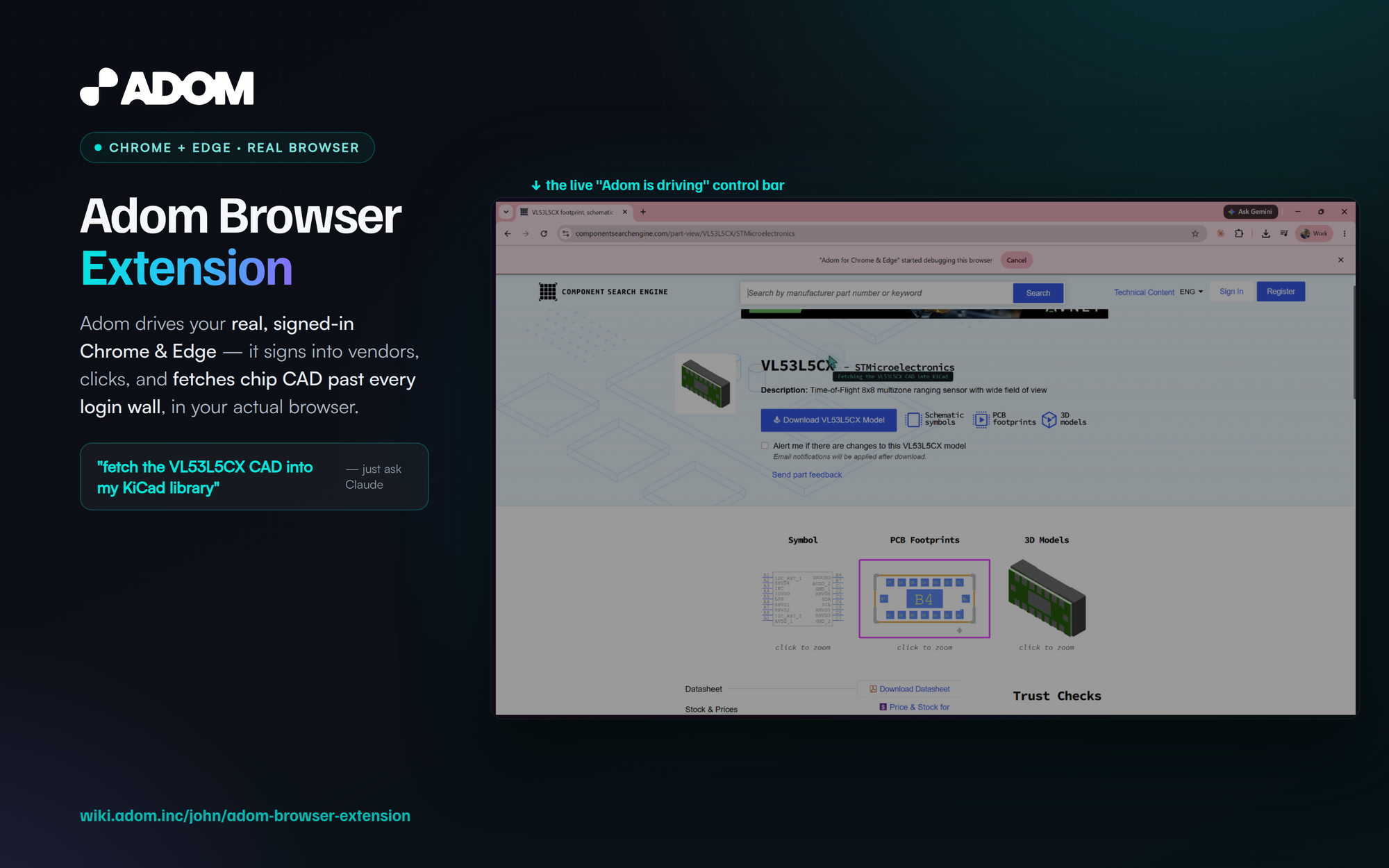Zoom the Symbol schematic thumbnail
Viewport: 1389px width, 868px height.
[803, 598]
